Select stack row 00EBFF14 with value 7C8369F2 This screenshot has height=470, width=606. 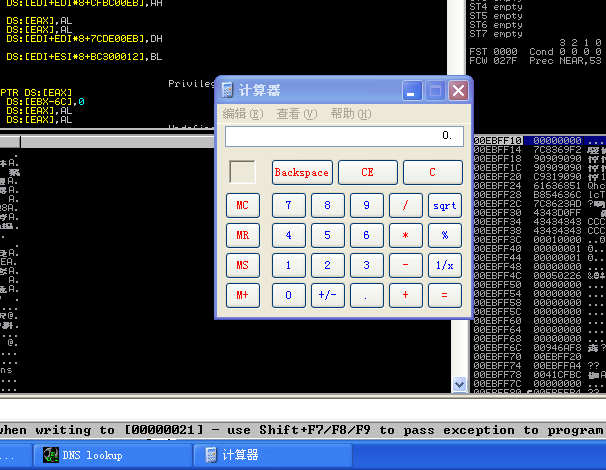[540, 150]
